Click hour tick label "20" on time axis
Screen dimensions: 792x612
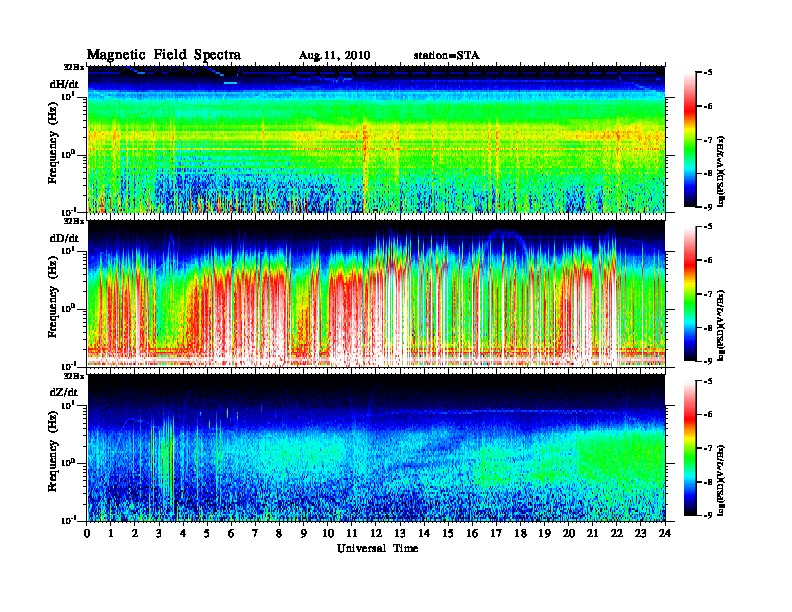point(568,533)
